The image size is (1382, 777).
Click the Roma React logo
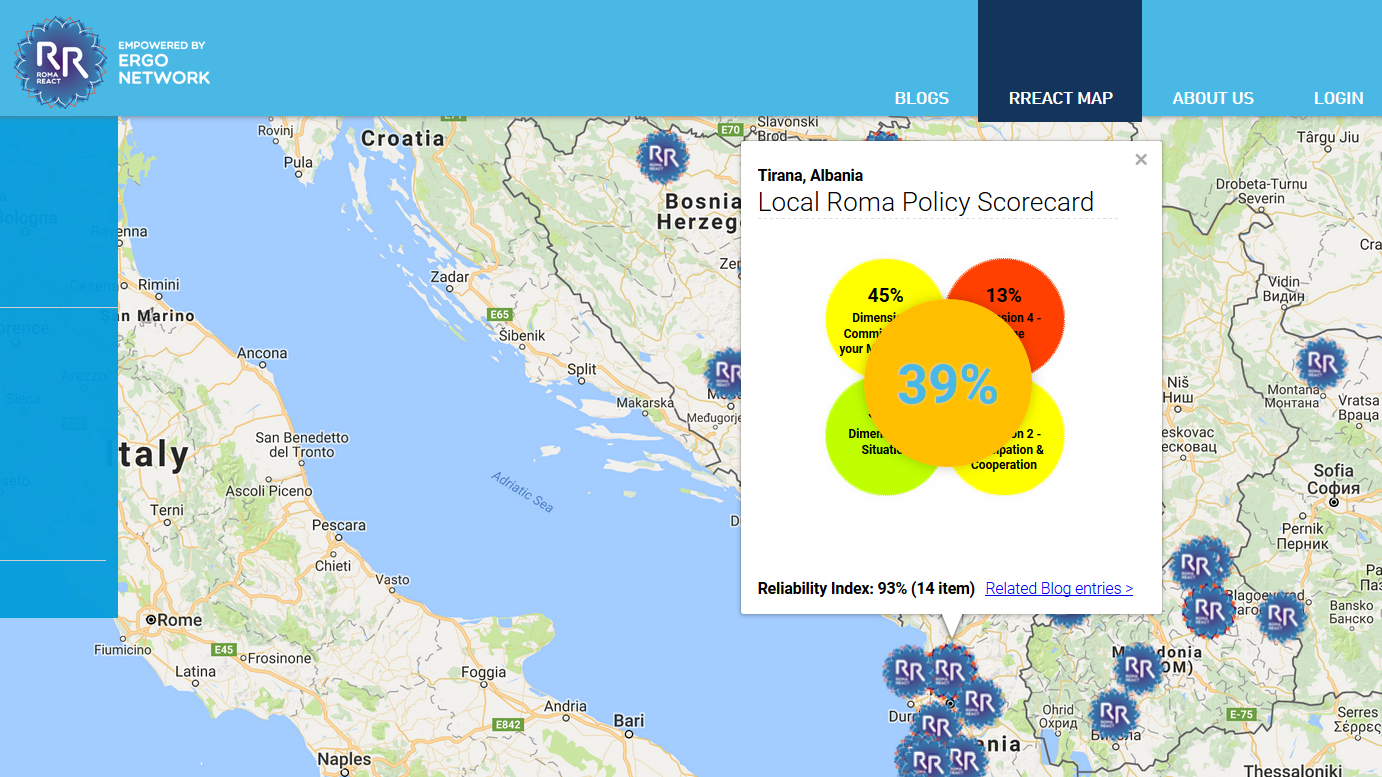coord(60,61)
